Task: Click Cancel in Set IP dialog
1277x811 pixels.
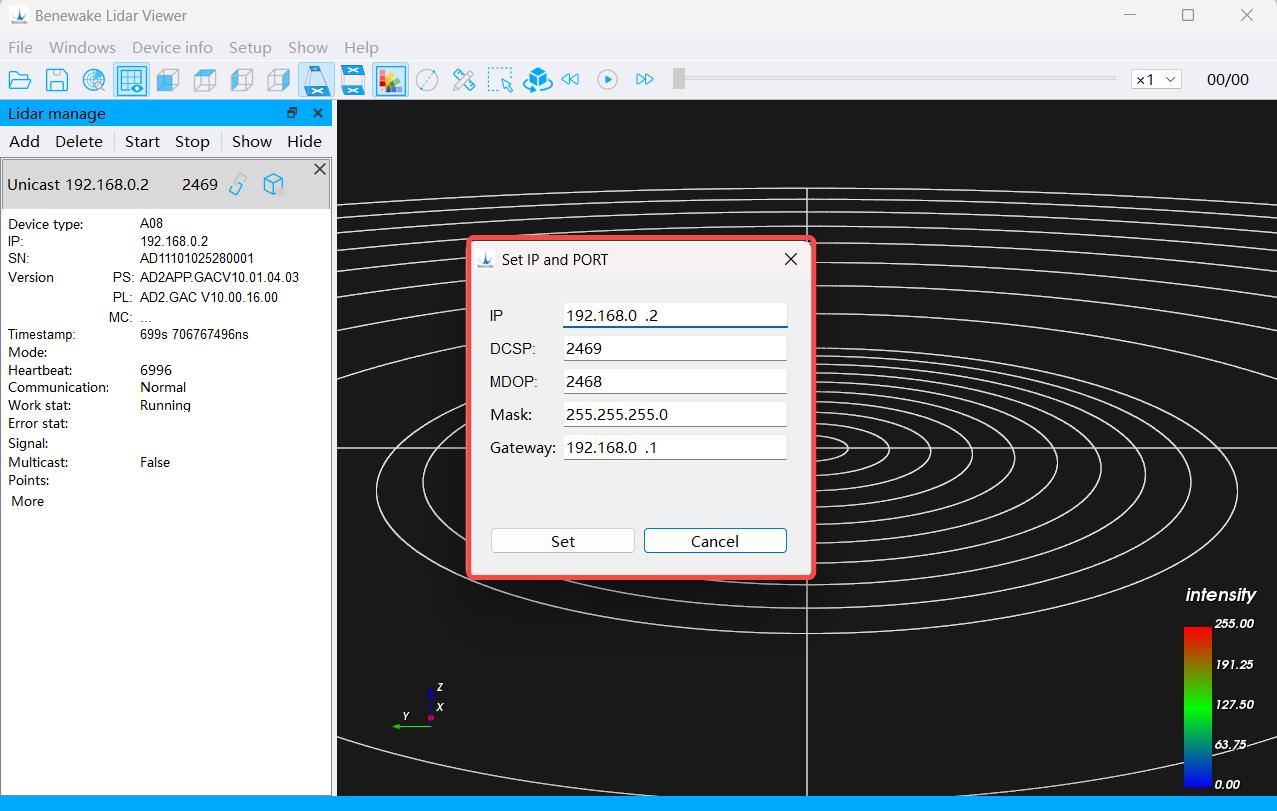Action: [x=715, y=541]
